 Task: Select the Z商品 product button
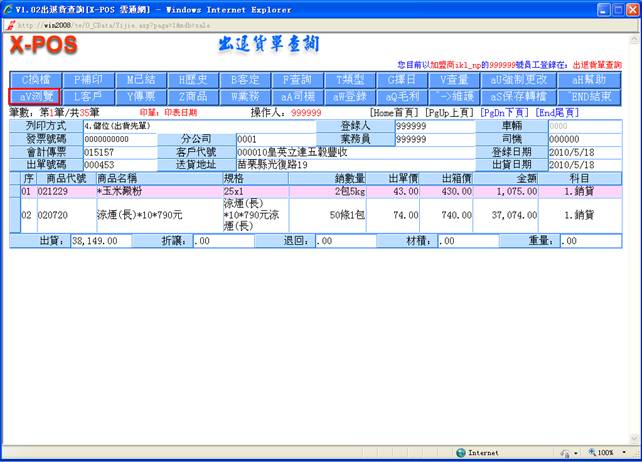coord(193,97)
